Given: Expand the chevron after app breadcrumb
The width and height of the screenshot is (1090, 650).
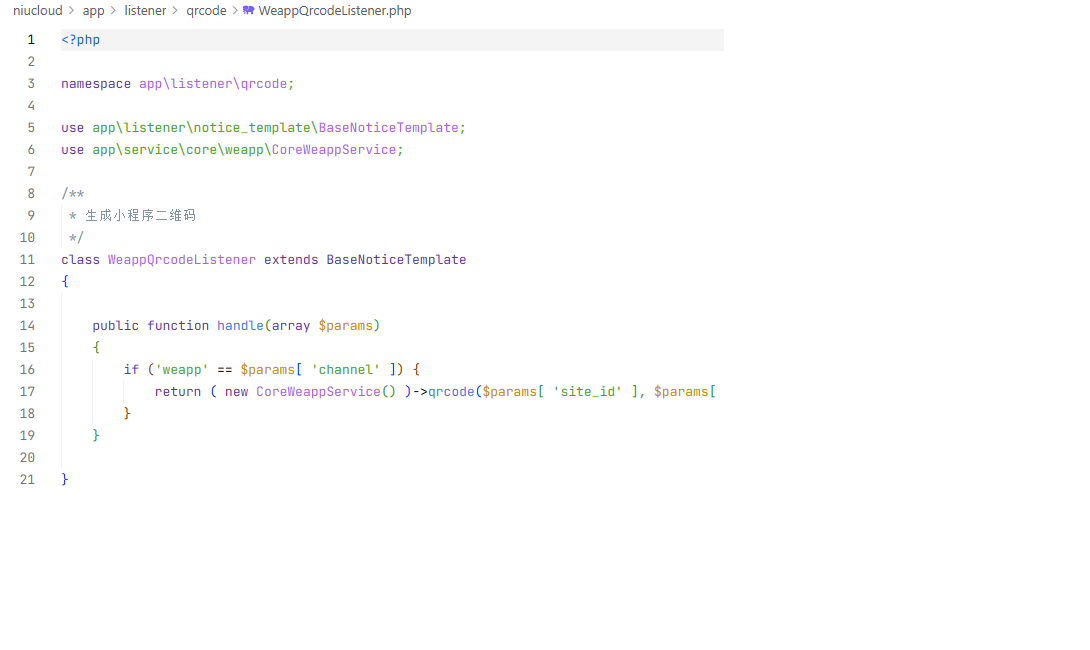Looking at the screenshot, I should (113, 10).
